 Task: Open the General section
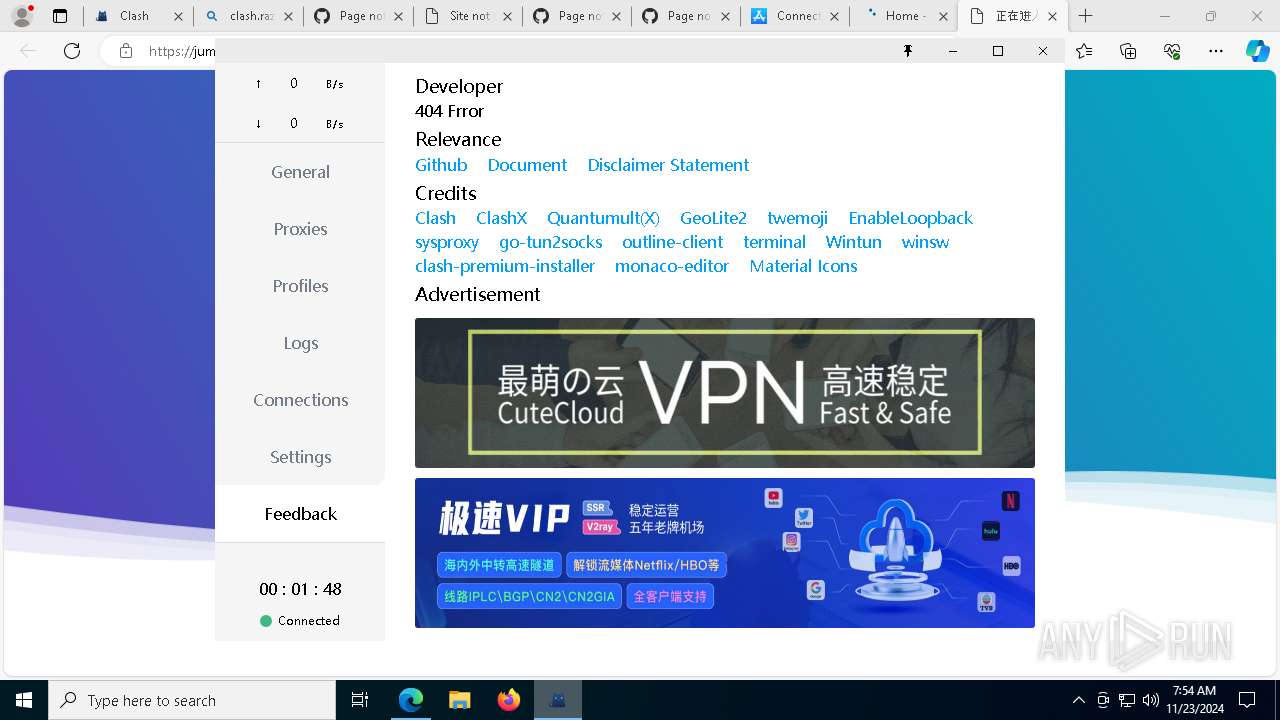click(300, 172)
